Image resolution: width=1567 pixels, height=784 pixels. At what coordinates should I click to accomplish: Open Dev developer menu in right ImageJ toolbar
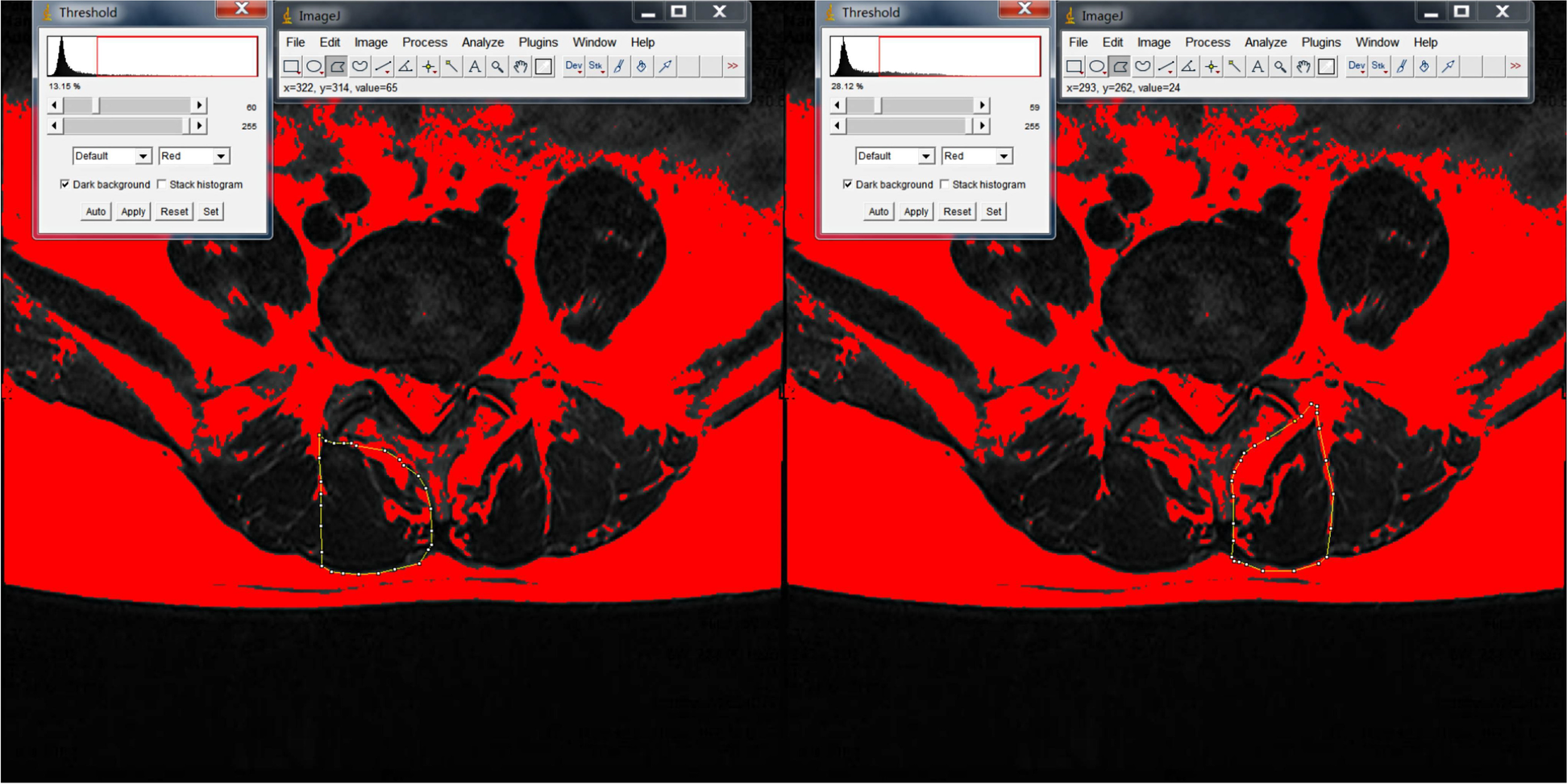pos(1357,67)
